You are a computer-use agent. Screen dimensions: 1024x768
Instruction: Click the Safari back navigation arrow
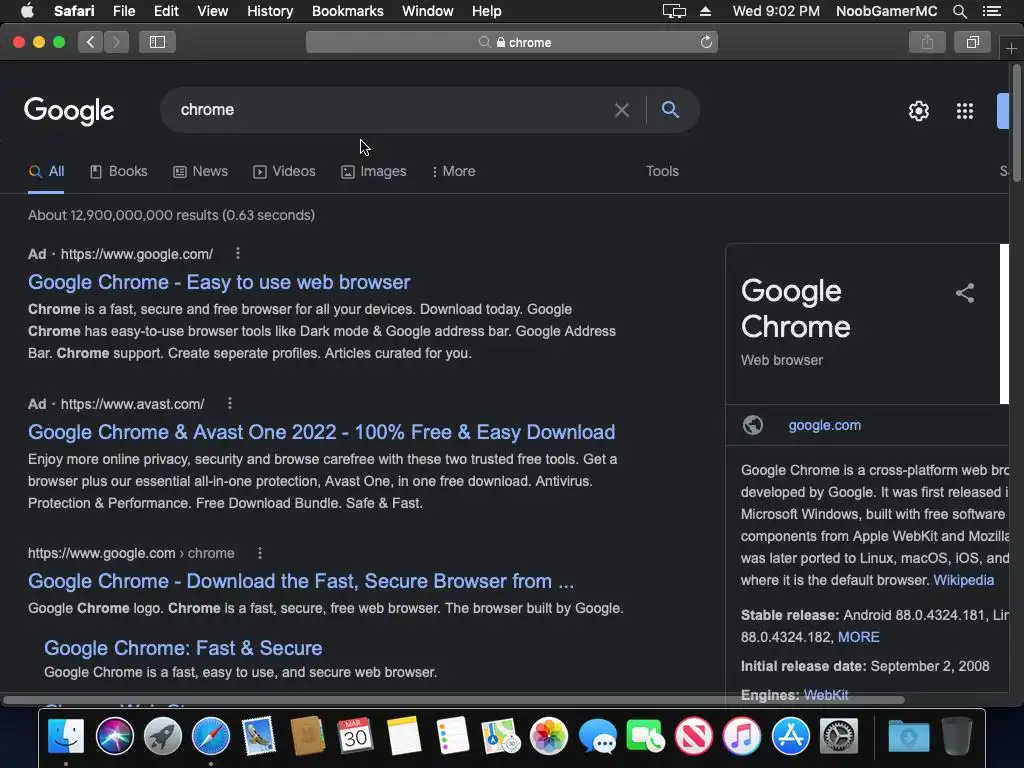tap(90, 42)
